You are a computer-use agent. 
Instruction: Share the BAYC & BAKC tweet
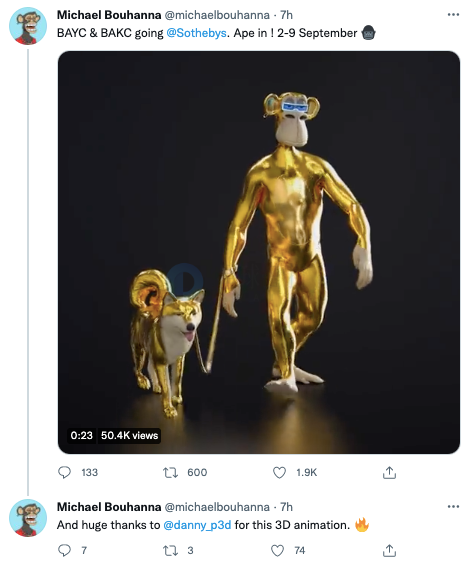(389, 472)
